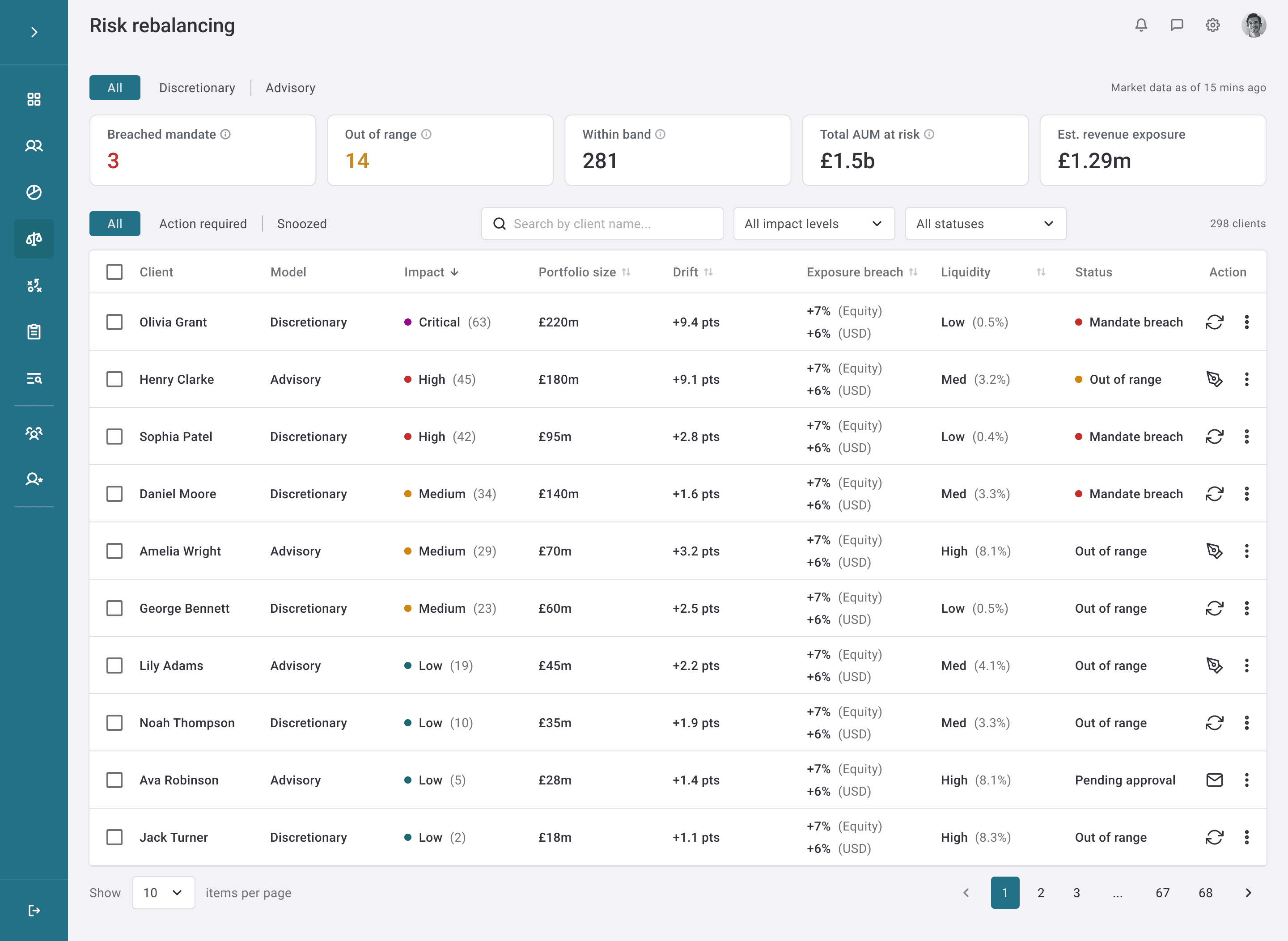The height and width of the screenshot is (941, 1288).
Task: Open the three-dot menu for Sophia Patel
Action: [x=1246, y=437]
